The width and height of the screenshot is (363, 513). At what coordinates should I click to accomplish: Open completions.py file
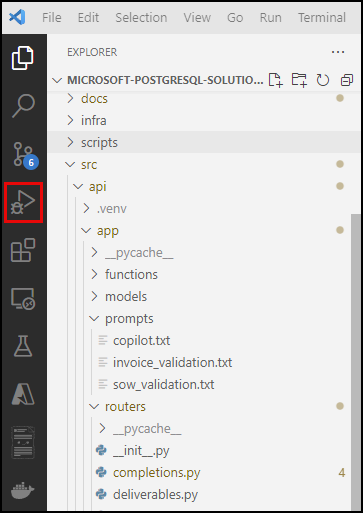(x=199, y=472)
